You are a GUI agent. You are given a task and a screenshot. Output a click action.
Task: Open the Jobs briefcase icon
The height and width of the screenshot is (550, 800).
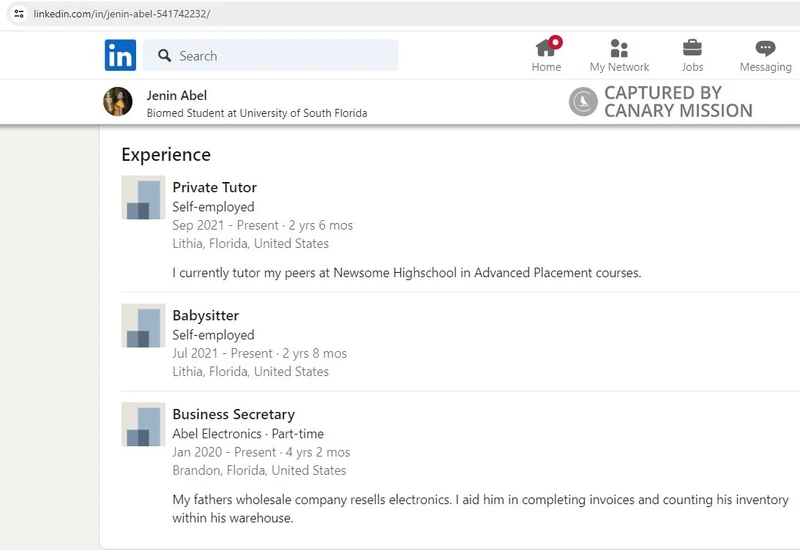coord(692,48)
